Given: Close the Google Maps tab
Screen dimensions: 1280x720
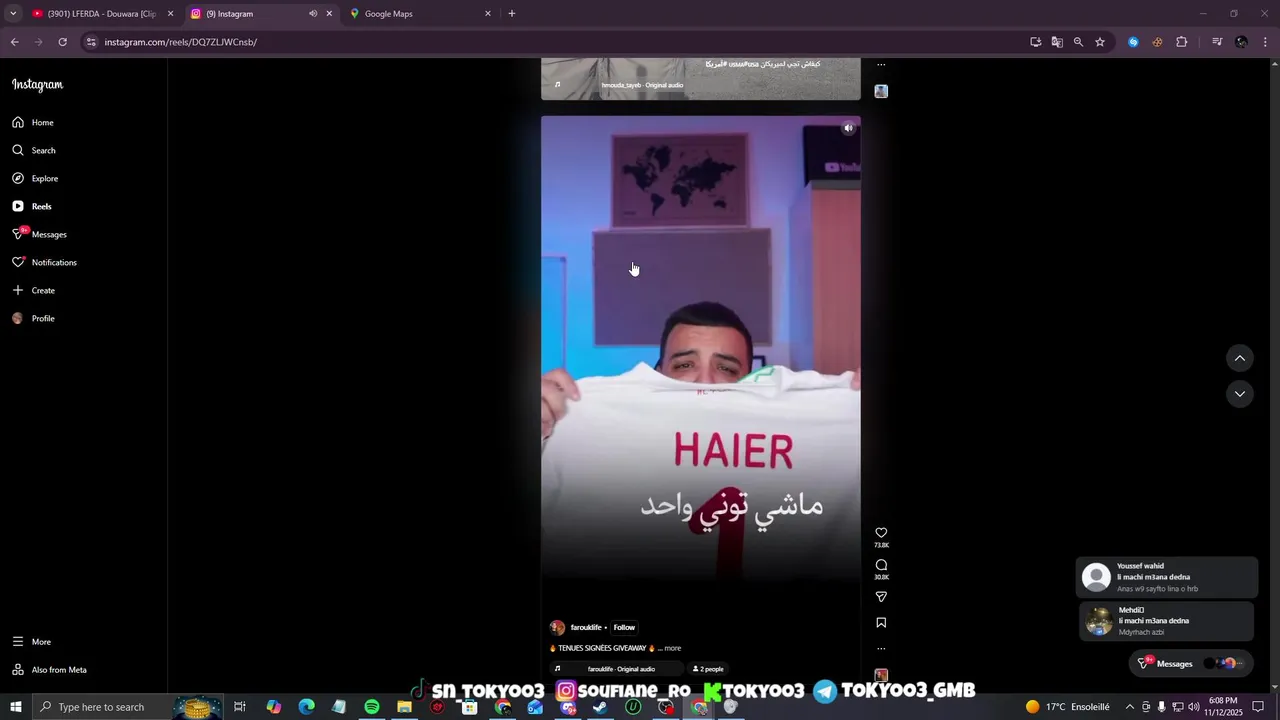Looking at the screenshot, I should pos(488,14).
